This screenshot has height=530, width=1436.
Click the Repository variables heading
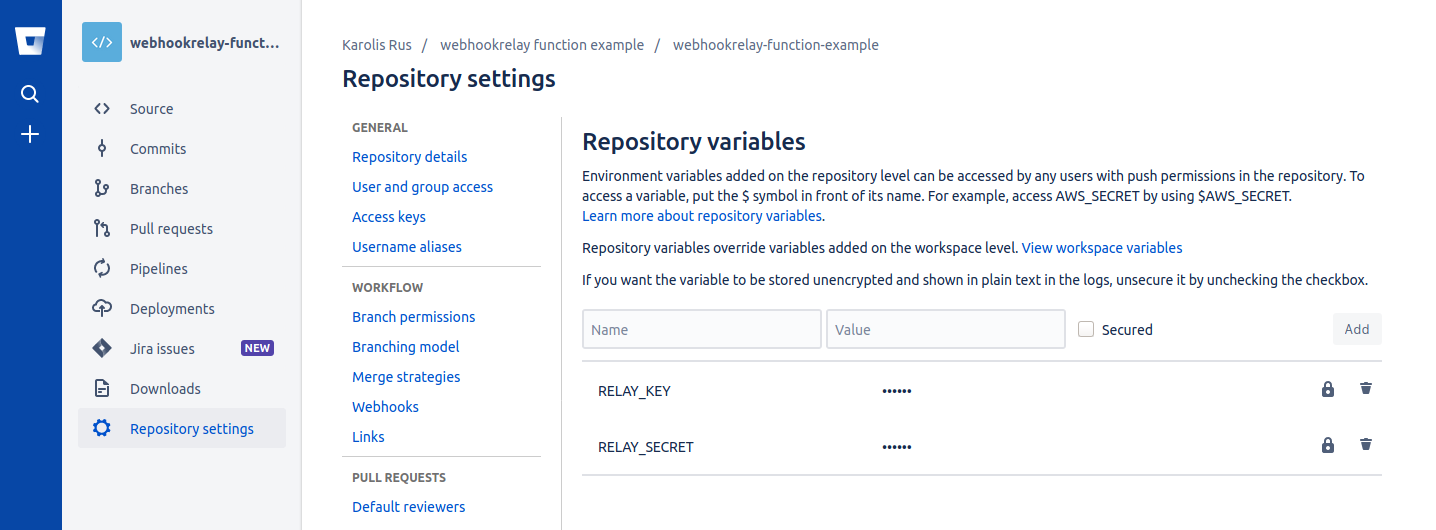[x=694, y=141]
